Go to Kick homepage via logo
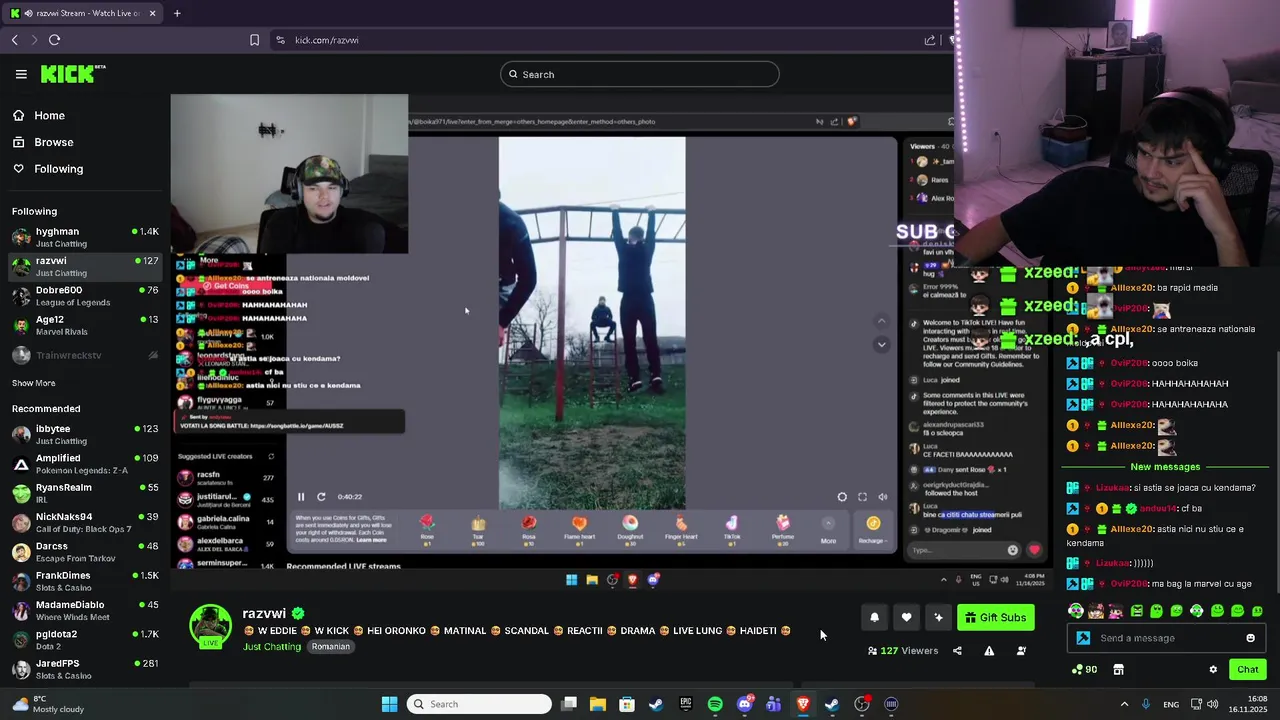Image resolution: width=1280 pixels, height=720 pixels. coord(72,74)
